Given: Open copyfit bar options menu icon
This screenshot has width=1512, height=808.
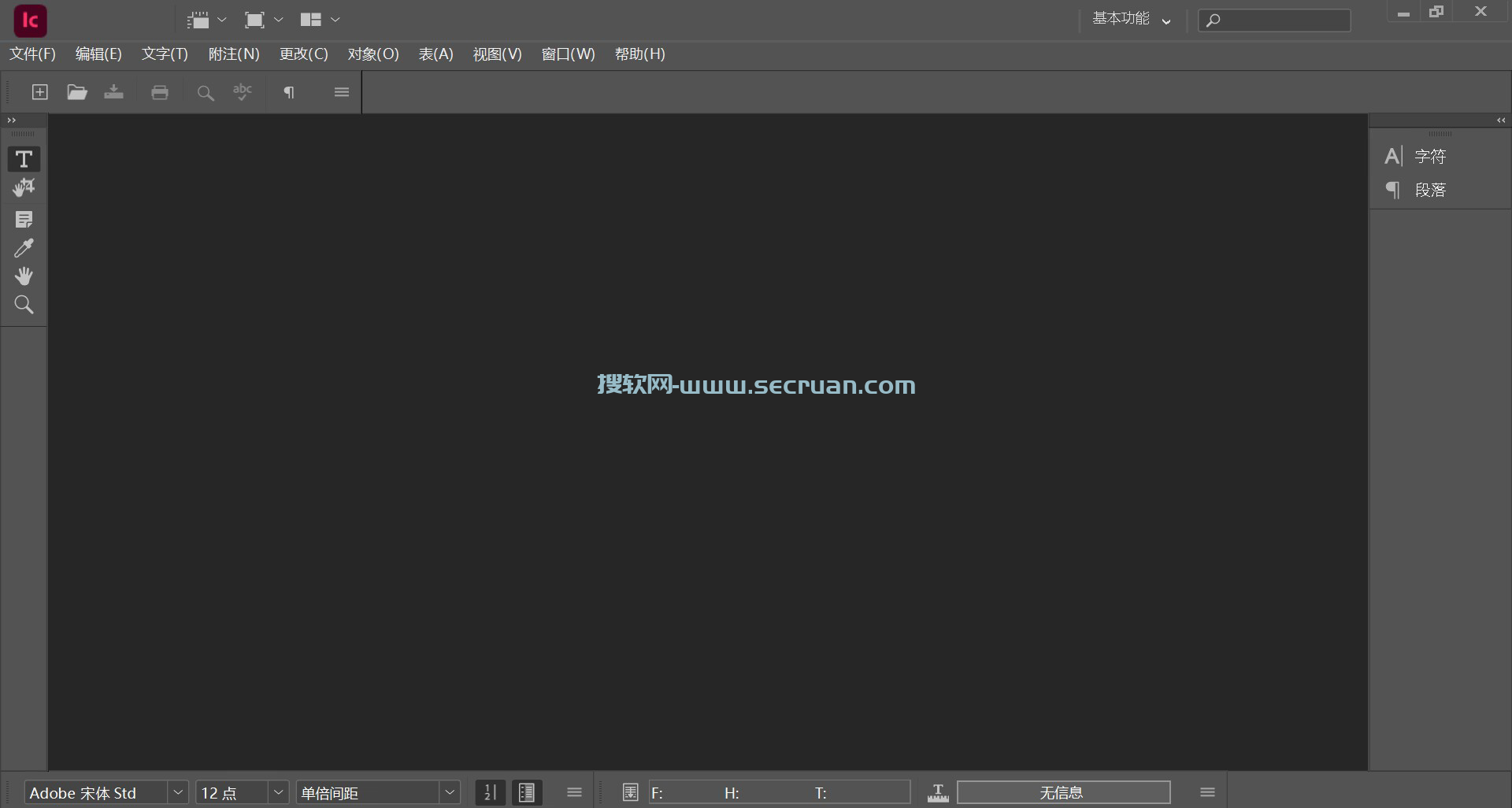Looking at the screenshot, I should 1207,792.
